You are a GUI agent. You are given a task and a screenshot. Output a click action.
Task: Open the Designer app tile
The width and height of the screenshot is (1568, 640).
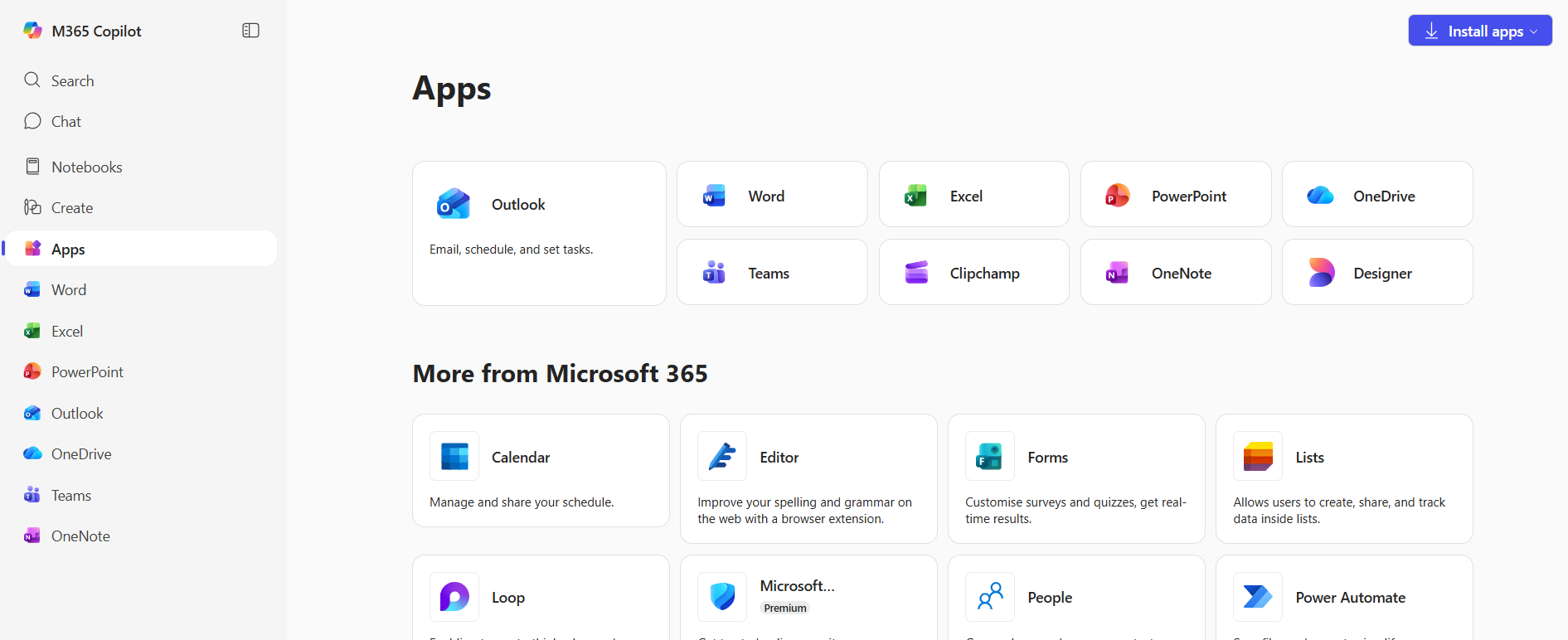(x=1377, y=272)
